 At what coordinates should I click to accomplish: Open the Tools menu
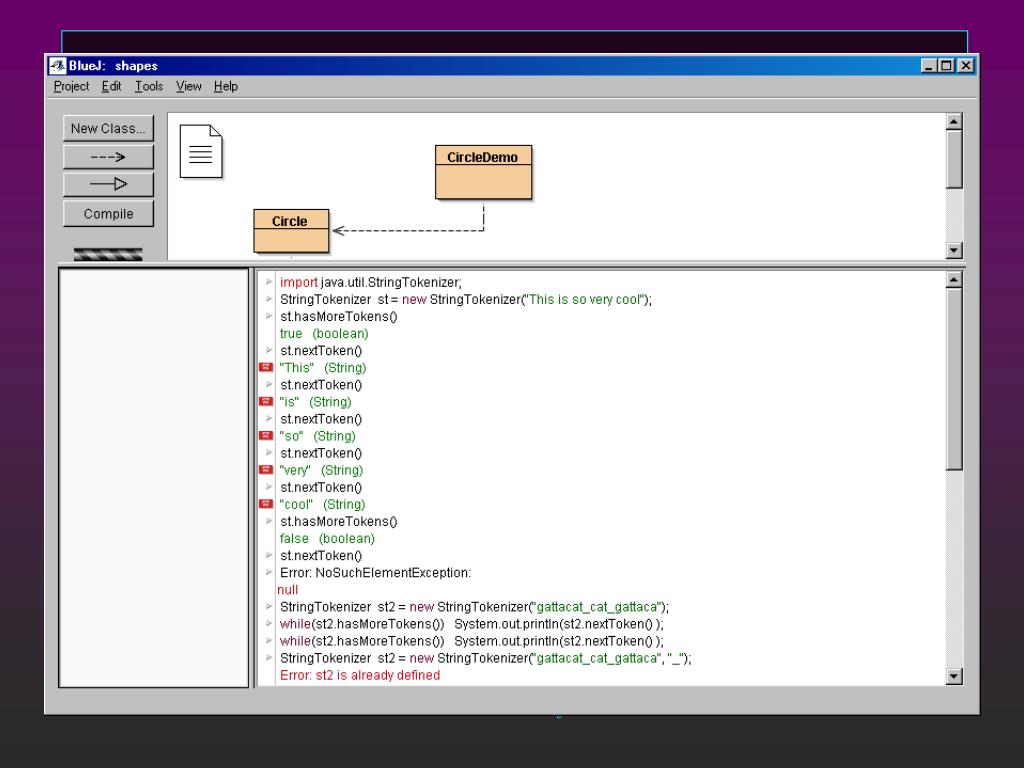(x=149, y=86)
